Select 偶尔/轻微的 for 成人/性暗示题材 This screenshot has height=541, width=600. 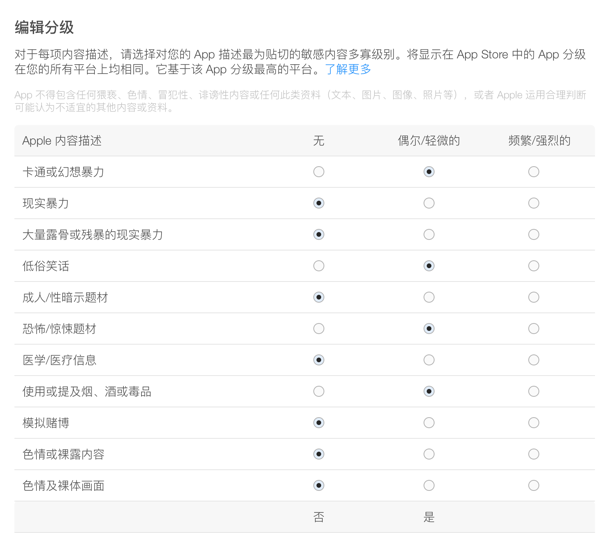pos(429,297)
